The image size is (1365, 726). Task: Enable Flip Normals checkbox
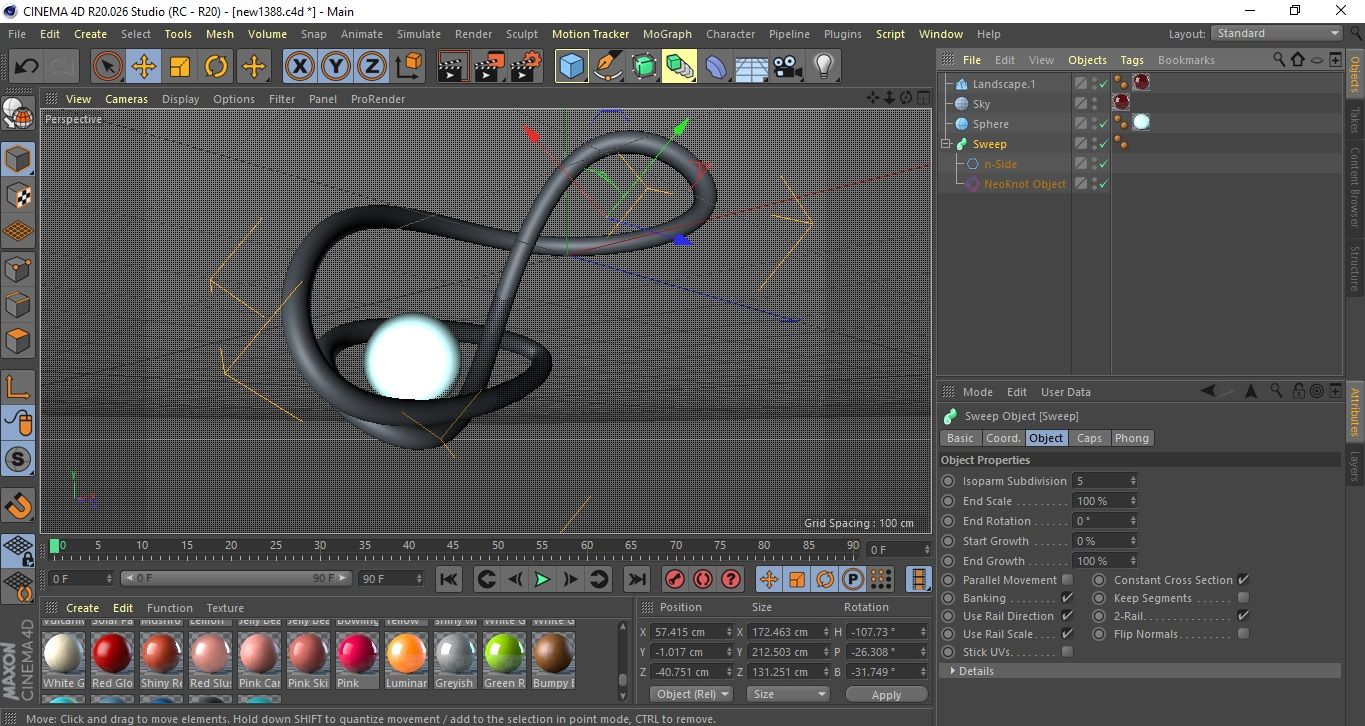[x=1243, y=634]
